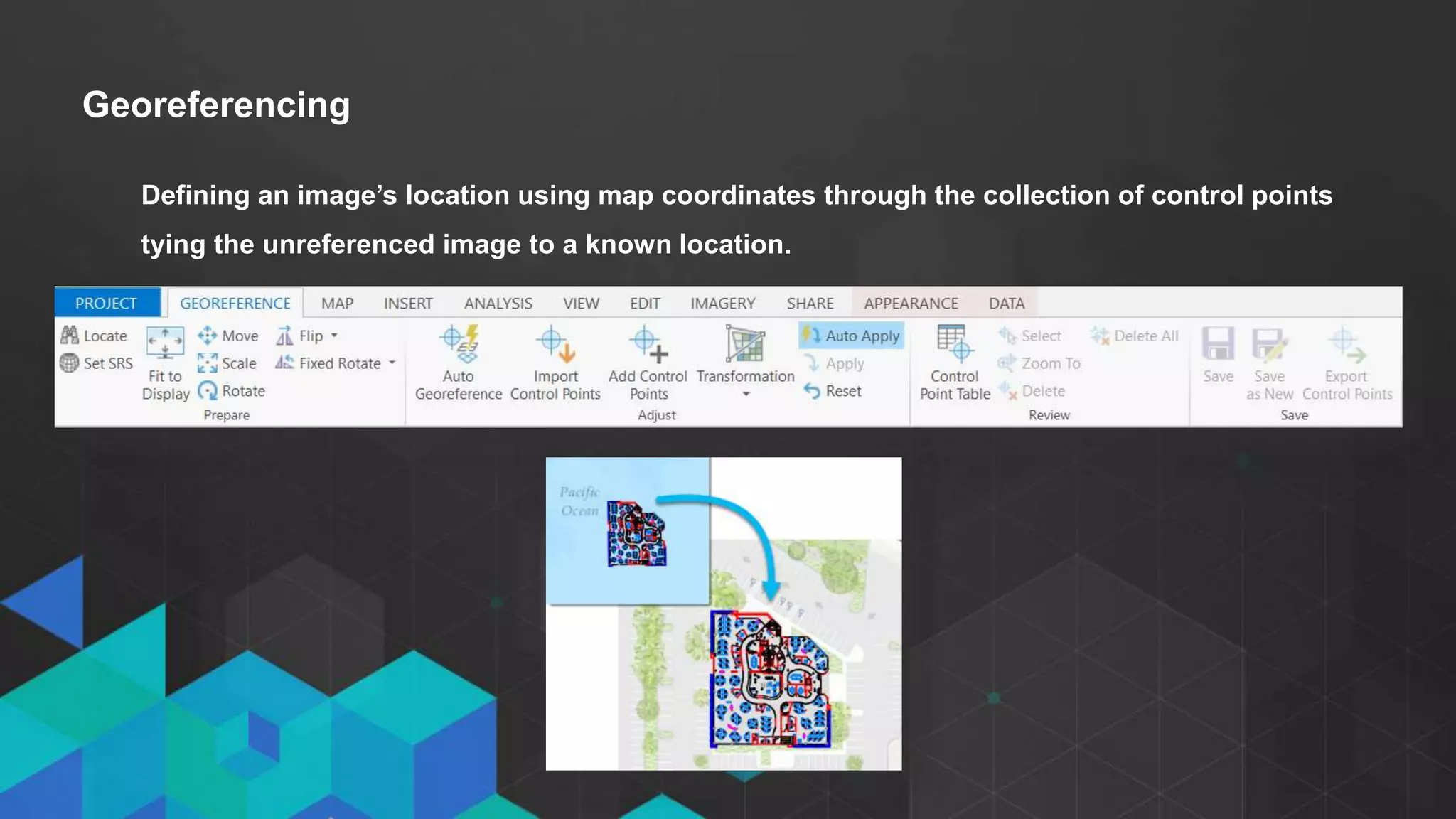Select the Scale tool
Screen dimensions: 1456x819
tap(227, 363)
